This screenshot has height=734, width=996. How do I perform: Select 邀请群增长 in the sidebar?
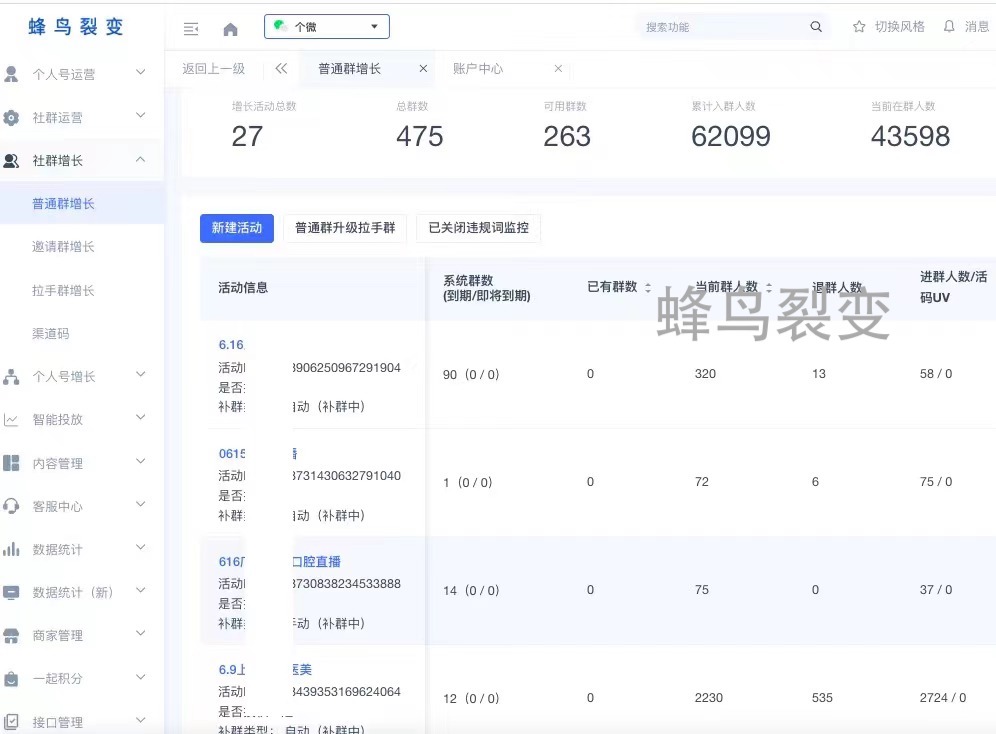[x=63, y=247]
